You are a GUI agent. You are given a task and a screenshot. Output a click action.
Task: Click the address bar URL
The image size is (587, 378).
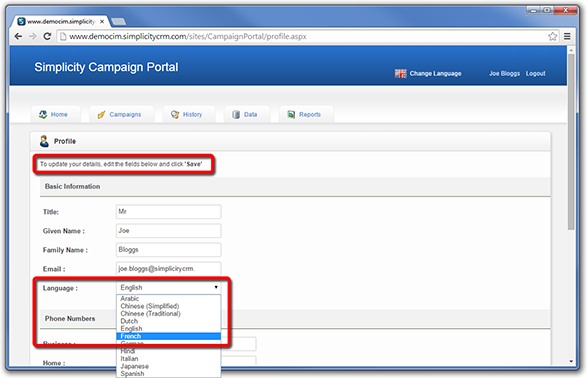point(188,36)
